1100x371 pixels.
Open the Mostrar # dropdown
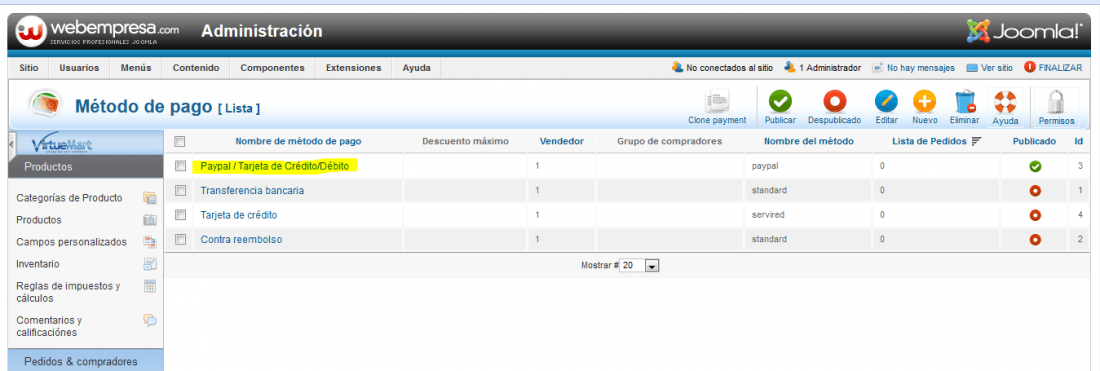tap(640, 266)
